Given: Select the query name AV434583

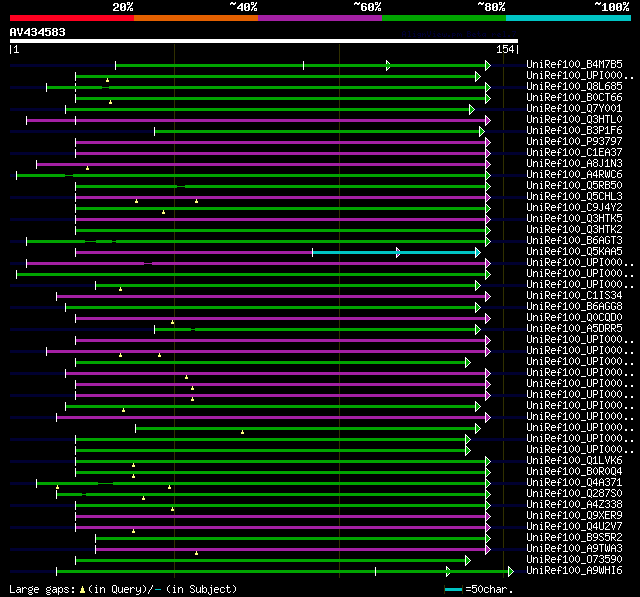Looking at the screenshot, I should tap(38, 32).
